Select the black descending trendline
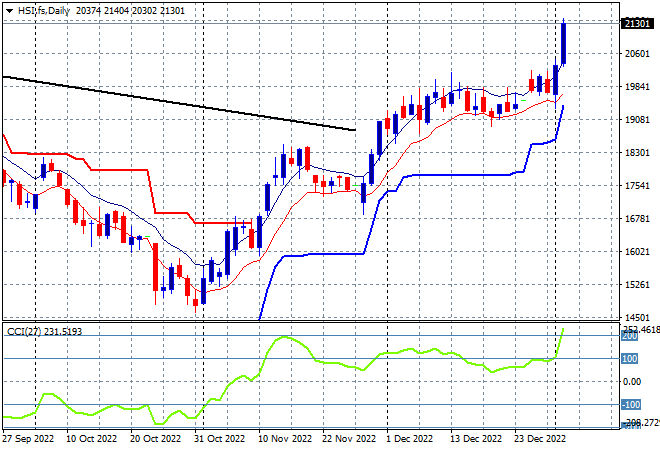Screen dimensions: 660x450 179,103
